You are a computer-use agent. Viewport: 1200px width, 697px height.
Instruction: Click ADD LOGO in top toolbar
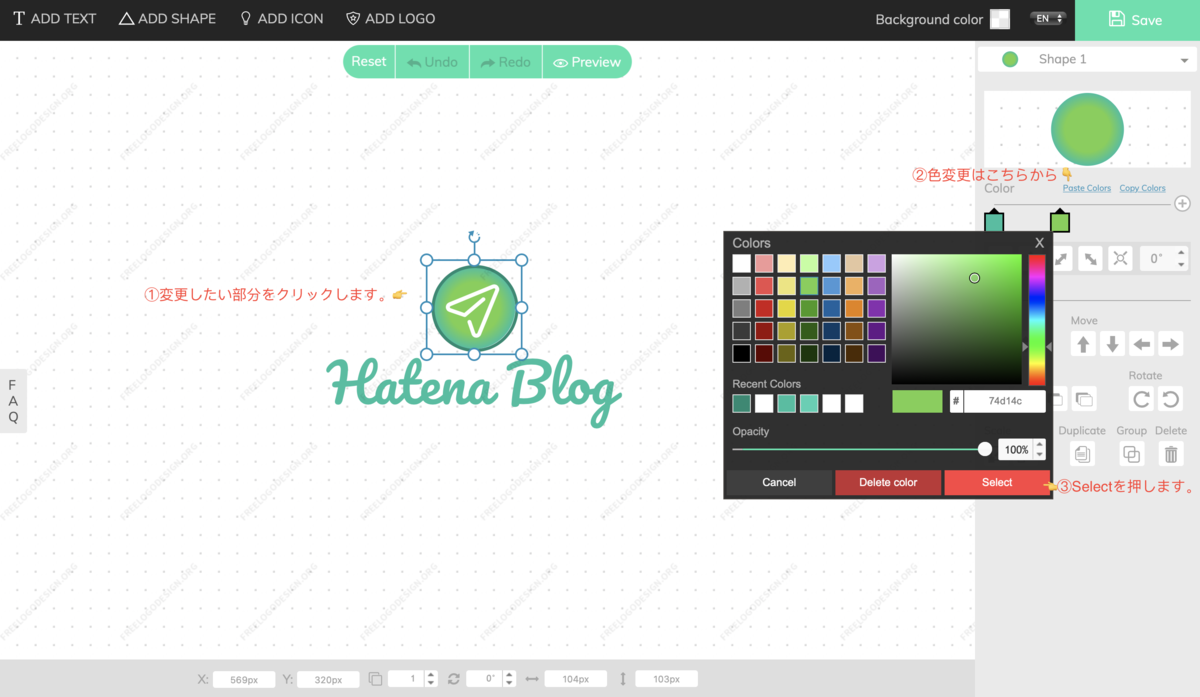click(390, 19)
